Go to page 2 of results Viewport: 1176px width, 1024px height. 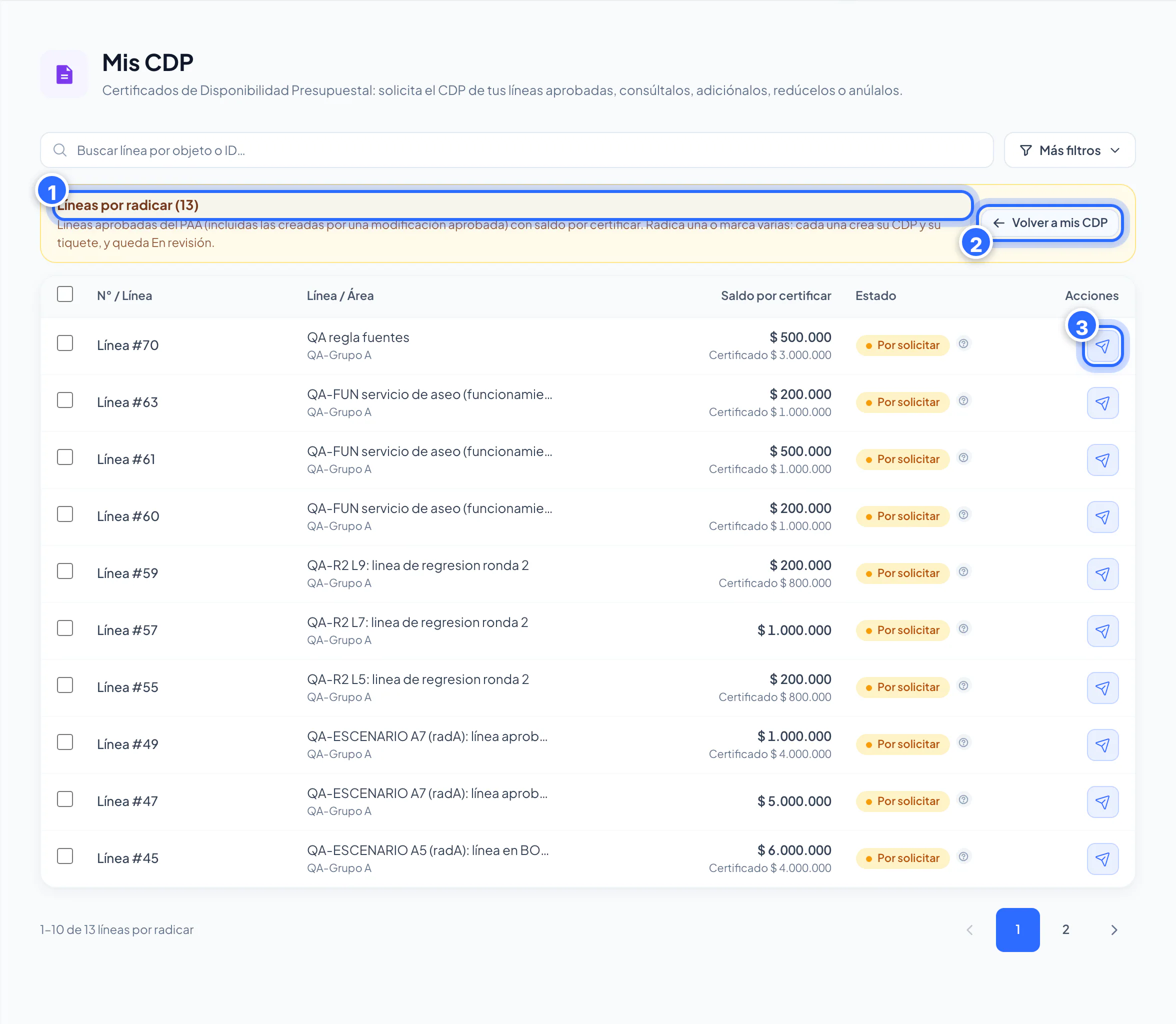1065,929
